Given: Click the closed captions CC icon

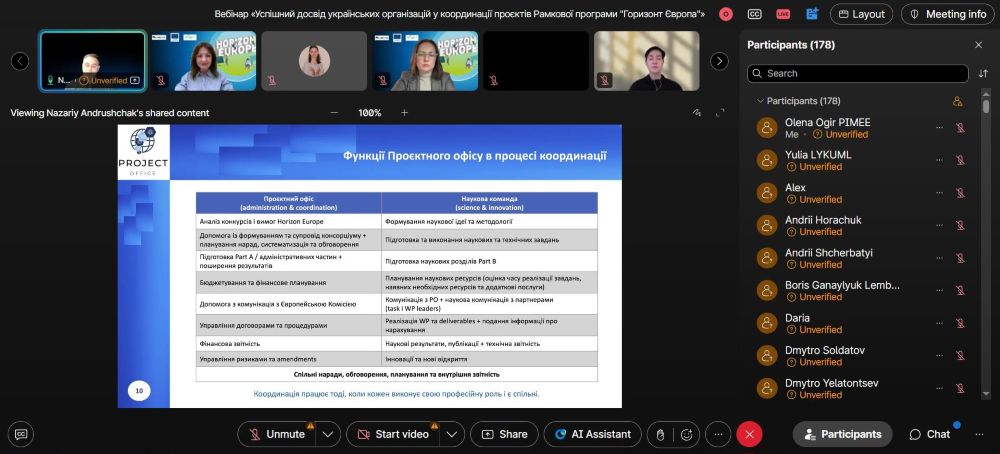Looking at the screenshot, I should pos(755,14).
